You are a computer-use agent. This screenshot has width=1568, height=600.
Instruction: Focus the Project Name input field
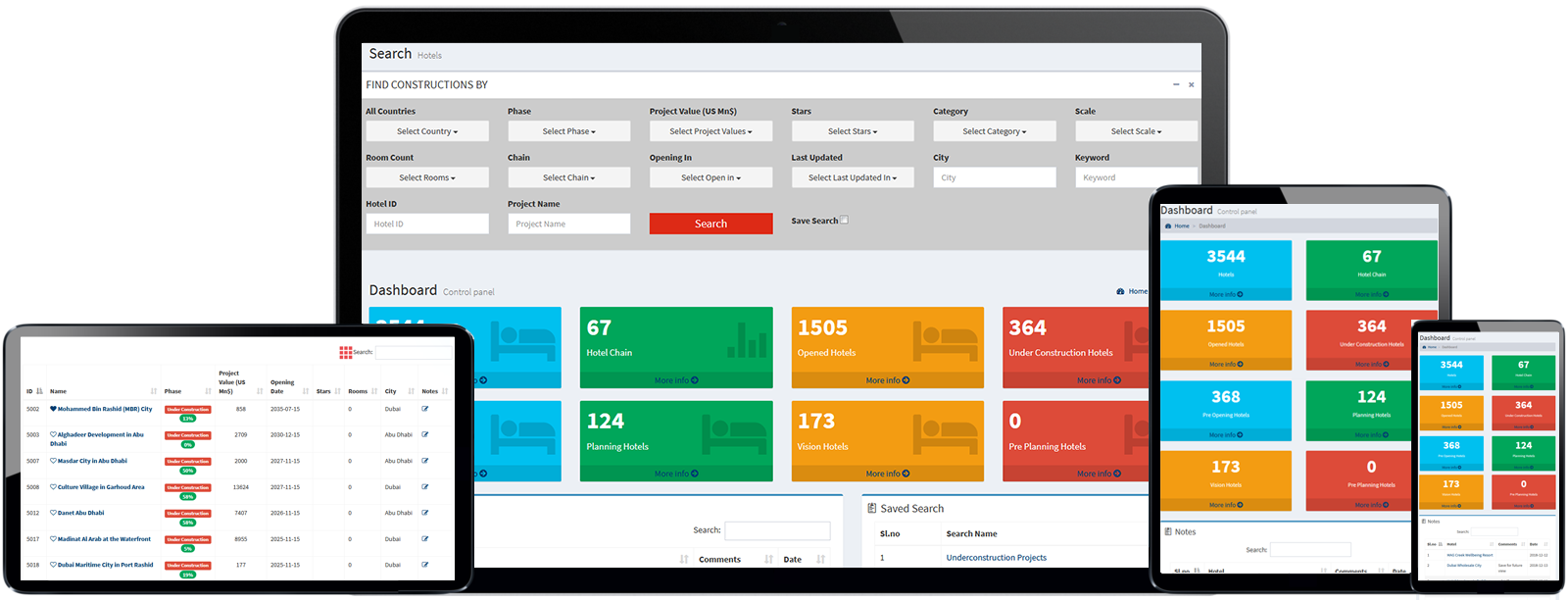[568, 225]
